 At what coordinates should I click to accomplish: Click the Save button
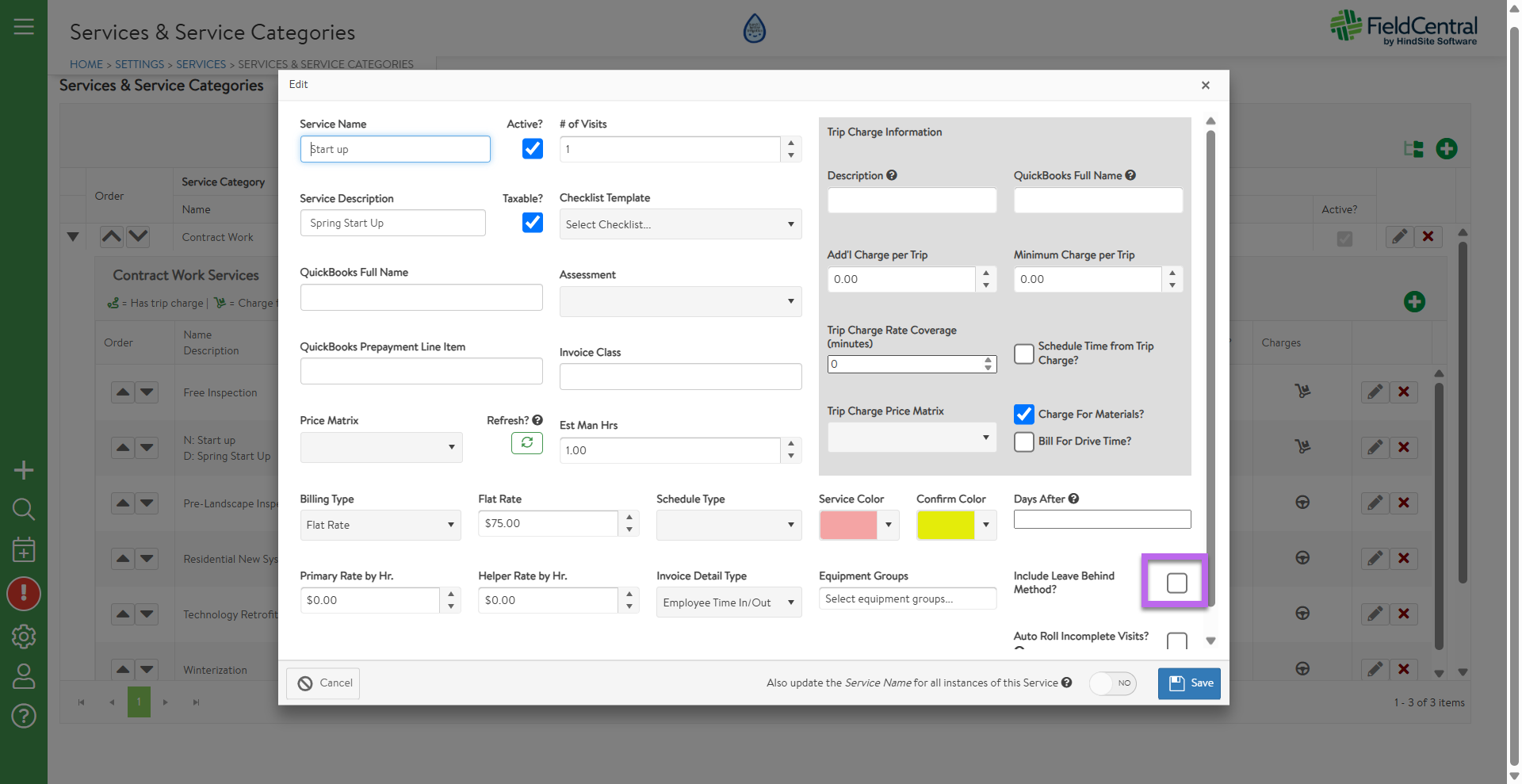[1189, 683]
